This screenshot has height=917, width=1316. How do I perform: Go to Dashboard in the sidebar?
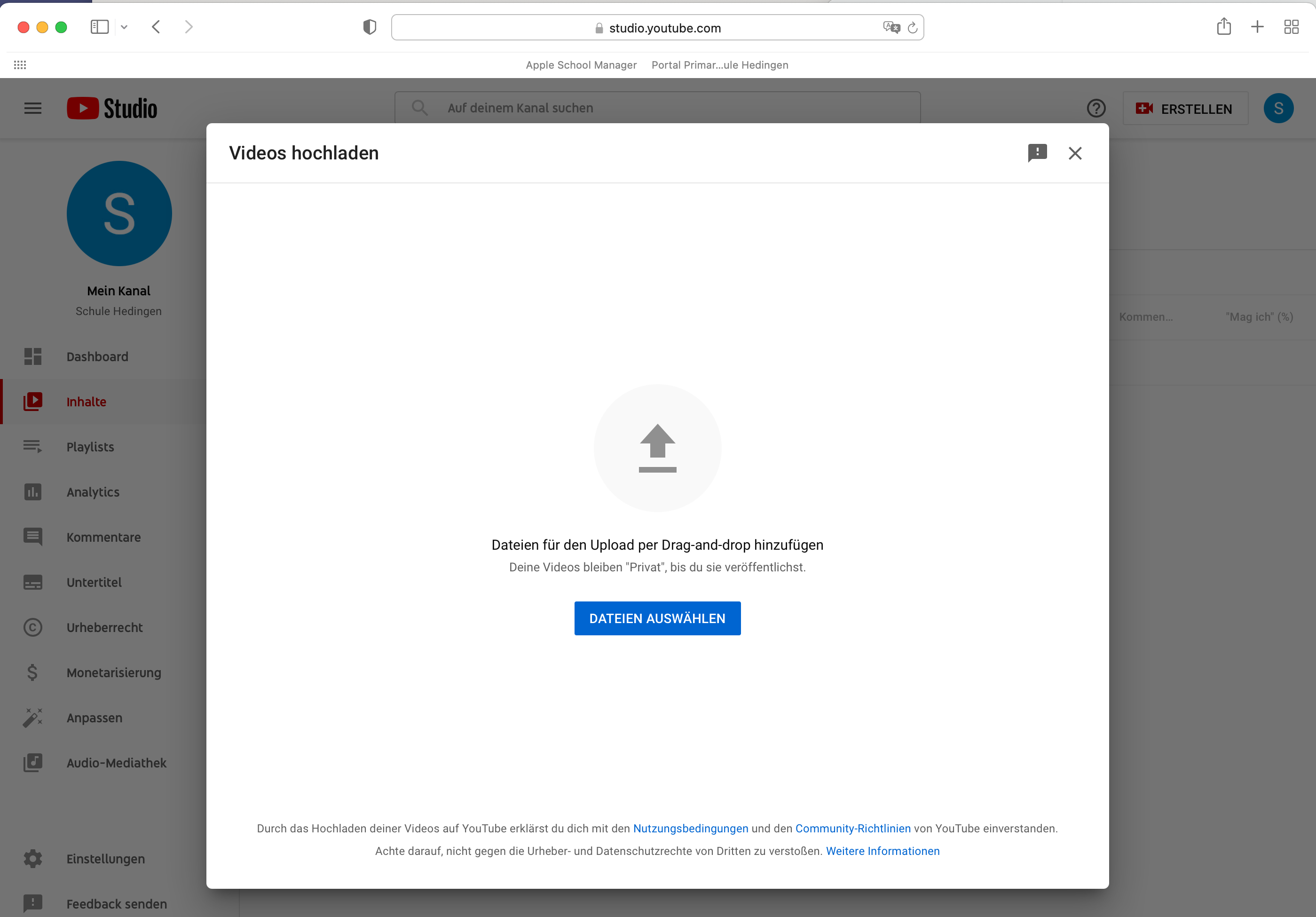coord(97,356)
